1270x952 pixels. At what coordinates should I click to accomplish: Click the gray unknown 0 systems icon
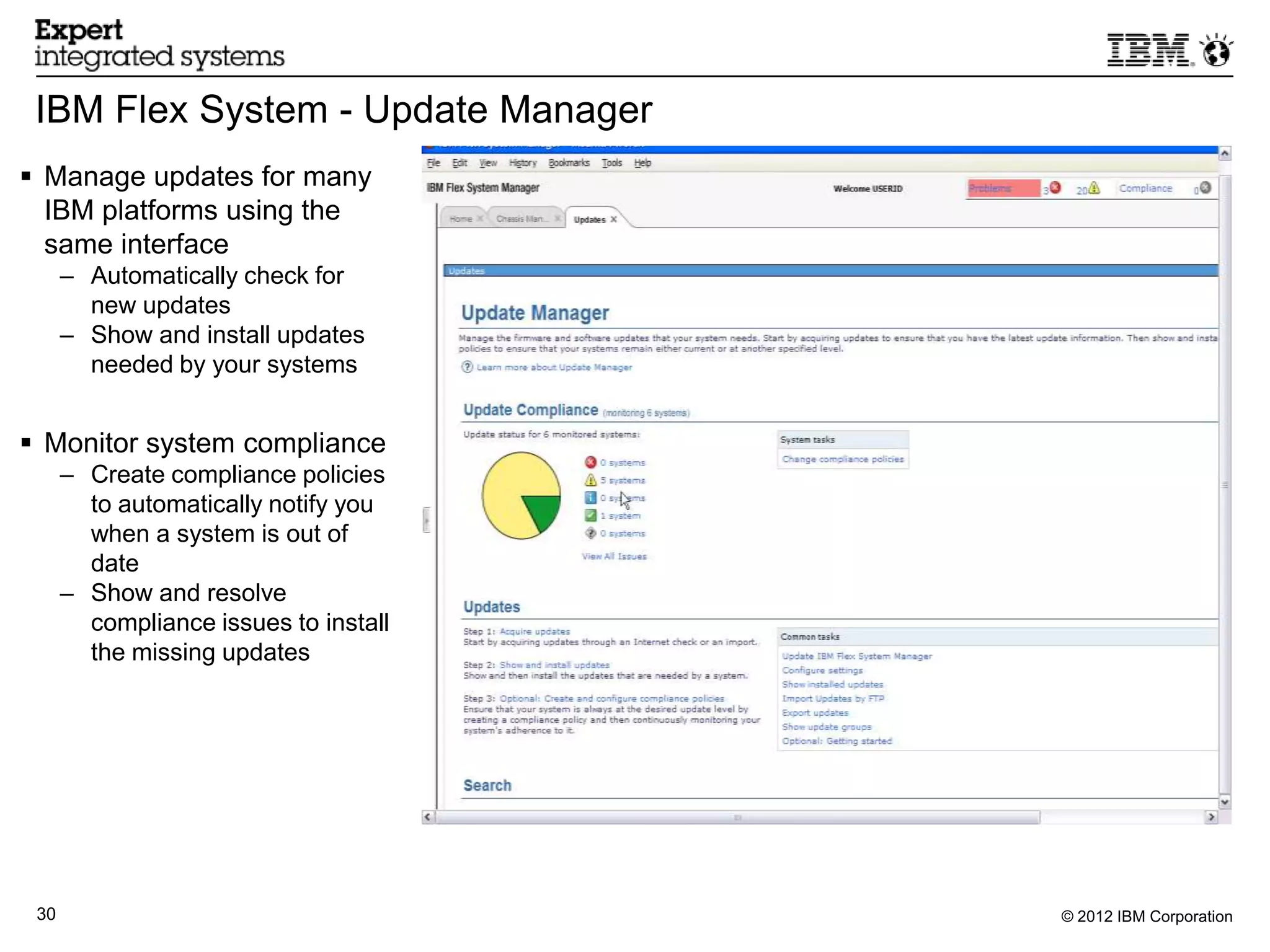tap(590, 533)
